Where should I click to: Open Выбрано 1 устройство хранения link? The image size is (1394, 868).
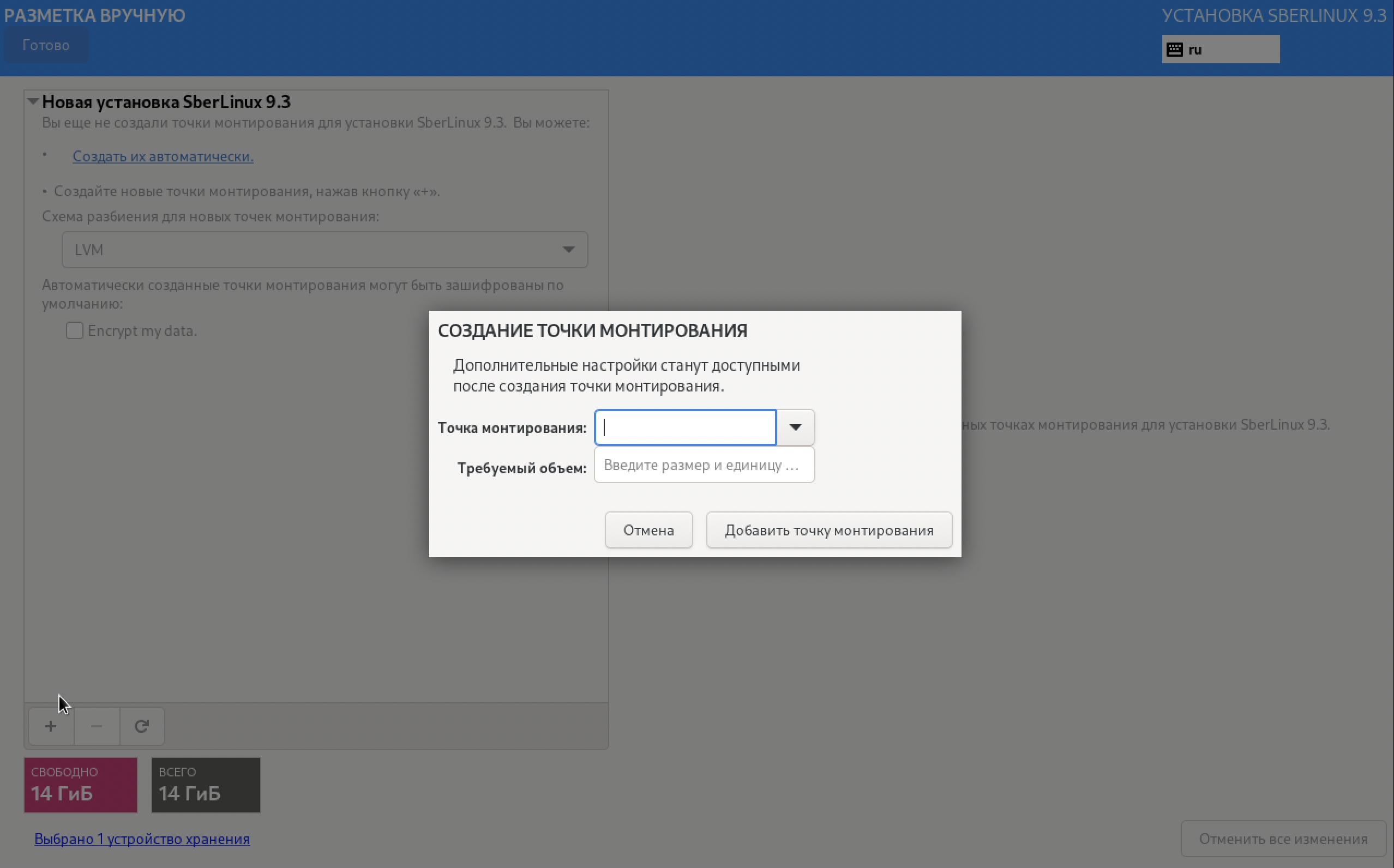tap(142, 839)
